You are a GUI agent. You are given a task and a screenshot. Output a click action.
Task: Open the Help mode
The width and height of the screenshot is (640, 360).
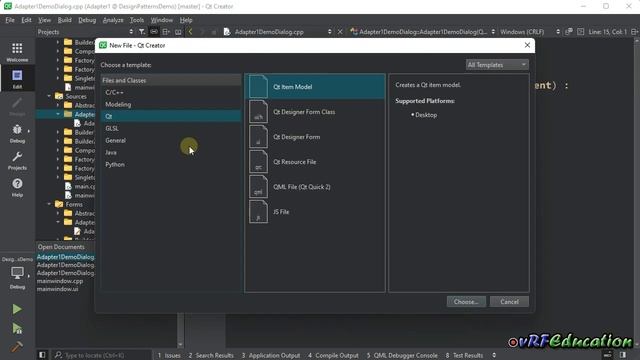[17, 187]
